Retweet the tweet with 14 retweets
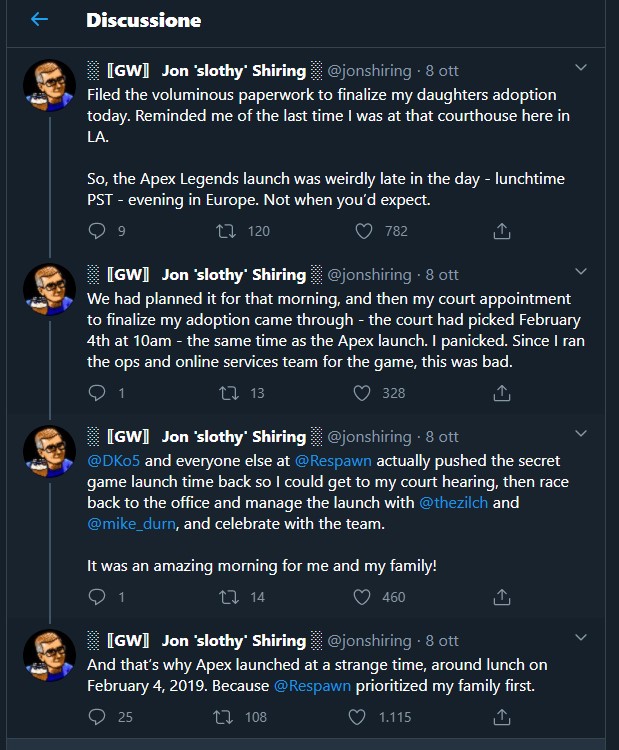619x750 pixels. tap(226, 597)
